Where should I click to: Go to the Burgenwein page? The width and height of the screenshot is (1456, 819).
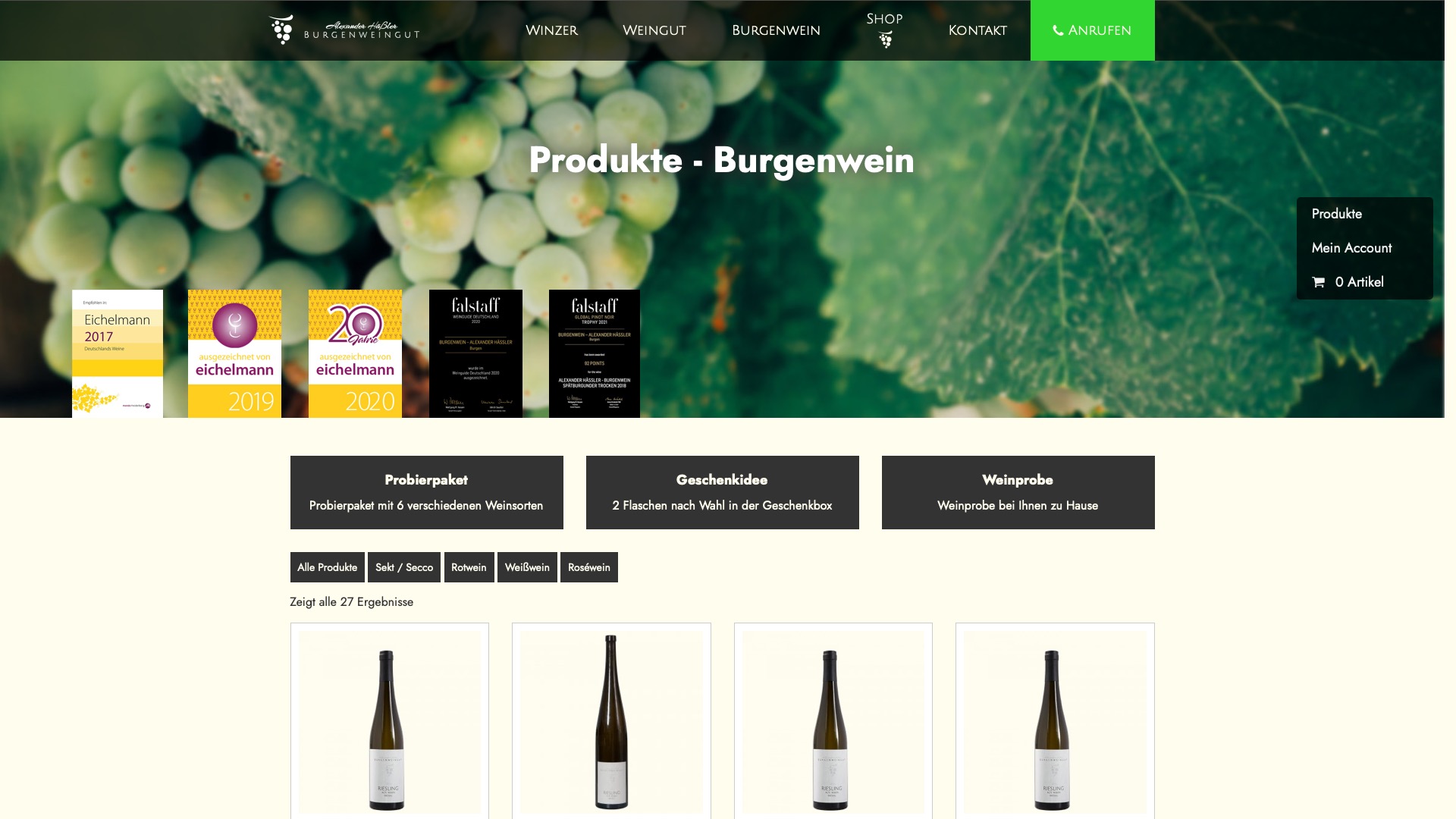click(776, 30)
